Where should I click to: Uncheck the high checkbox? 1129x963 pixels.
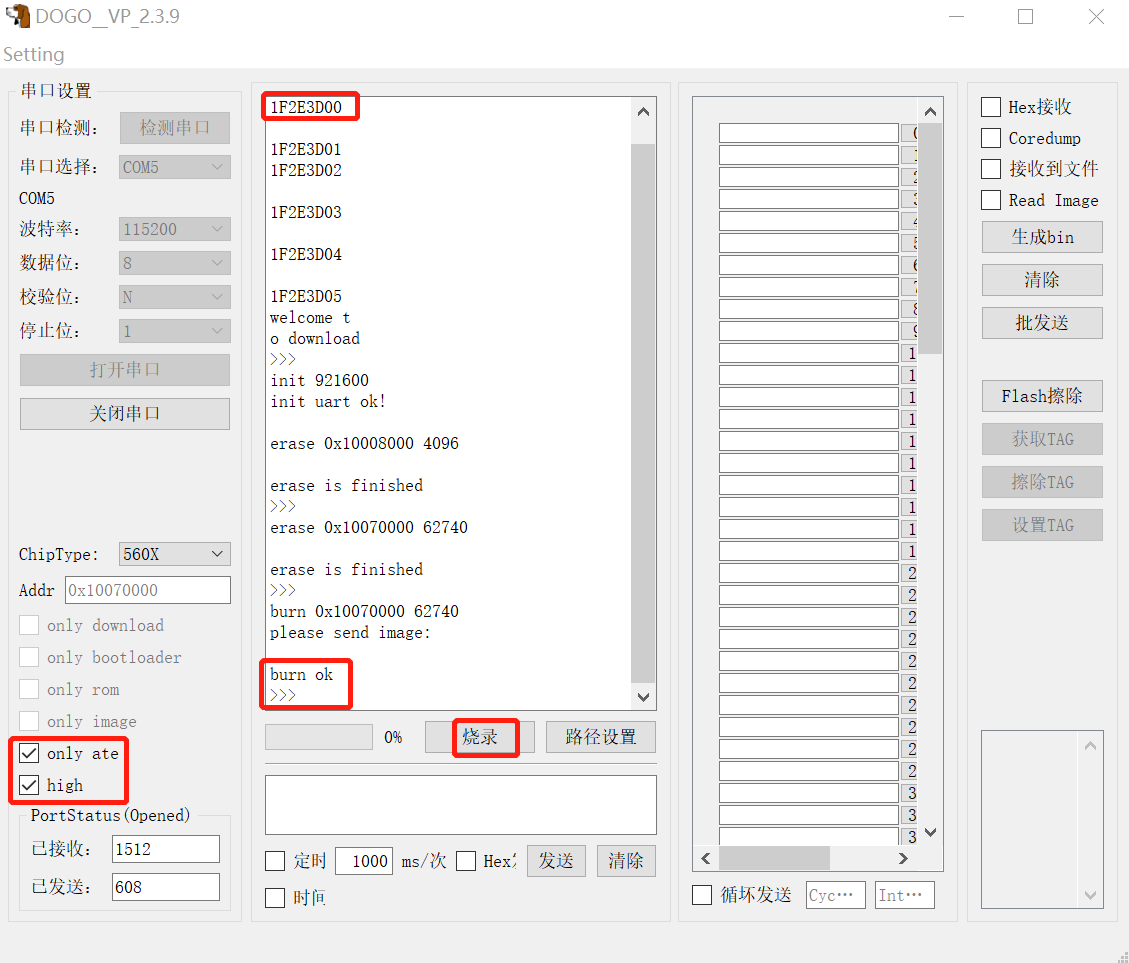tap(29, 785)
